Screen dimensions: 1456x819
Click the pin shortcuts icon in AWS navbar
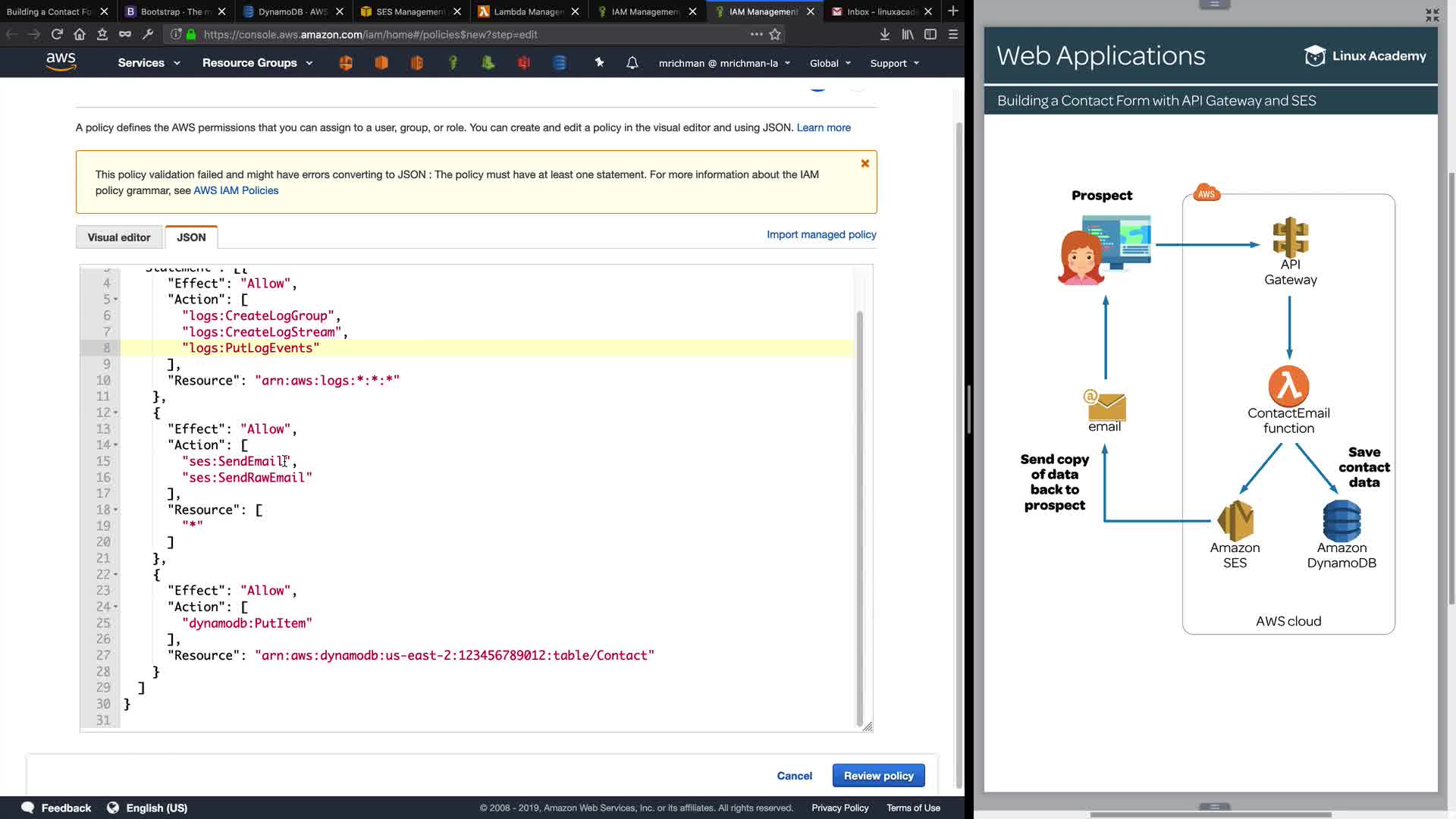[599, 63]
